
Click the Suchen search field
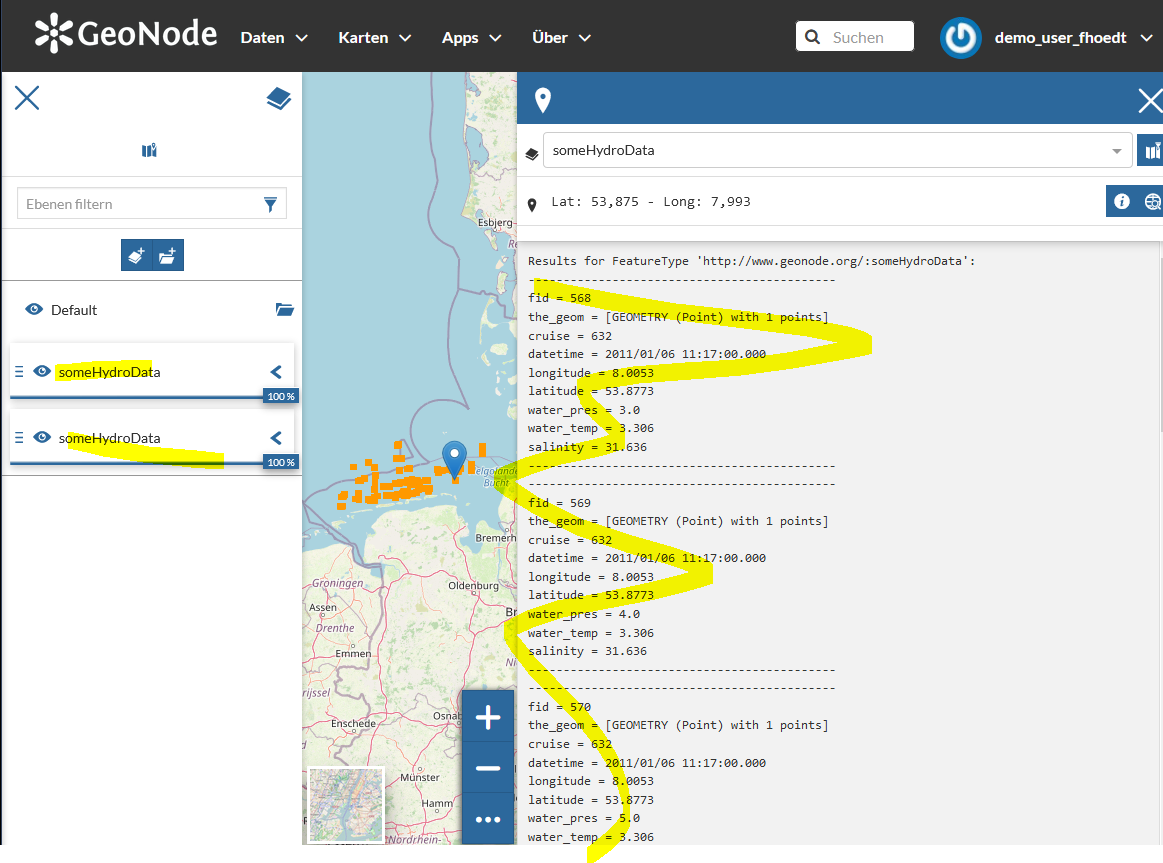coord(855,36)
